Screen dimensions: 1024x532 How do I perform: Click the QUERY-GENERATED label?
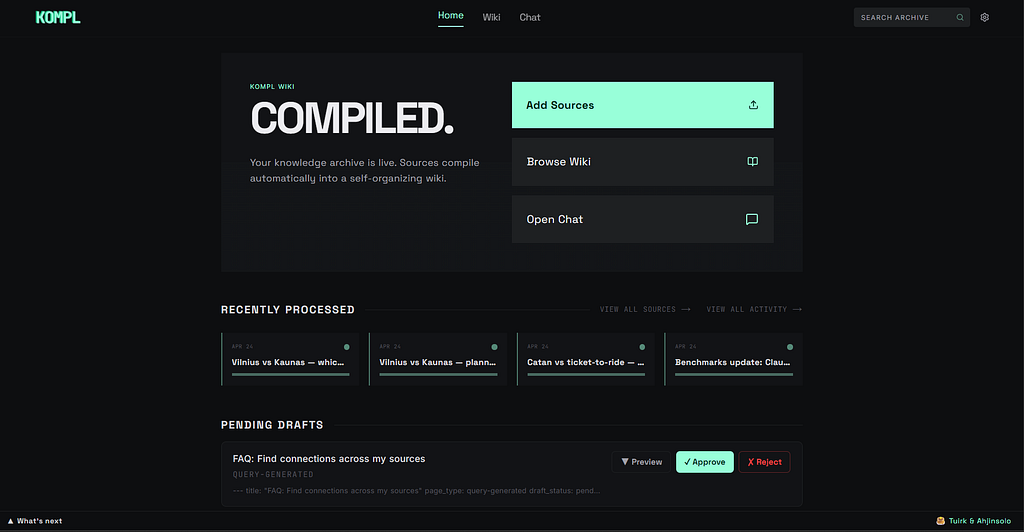coord(273,475)
